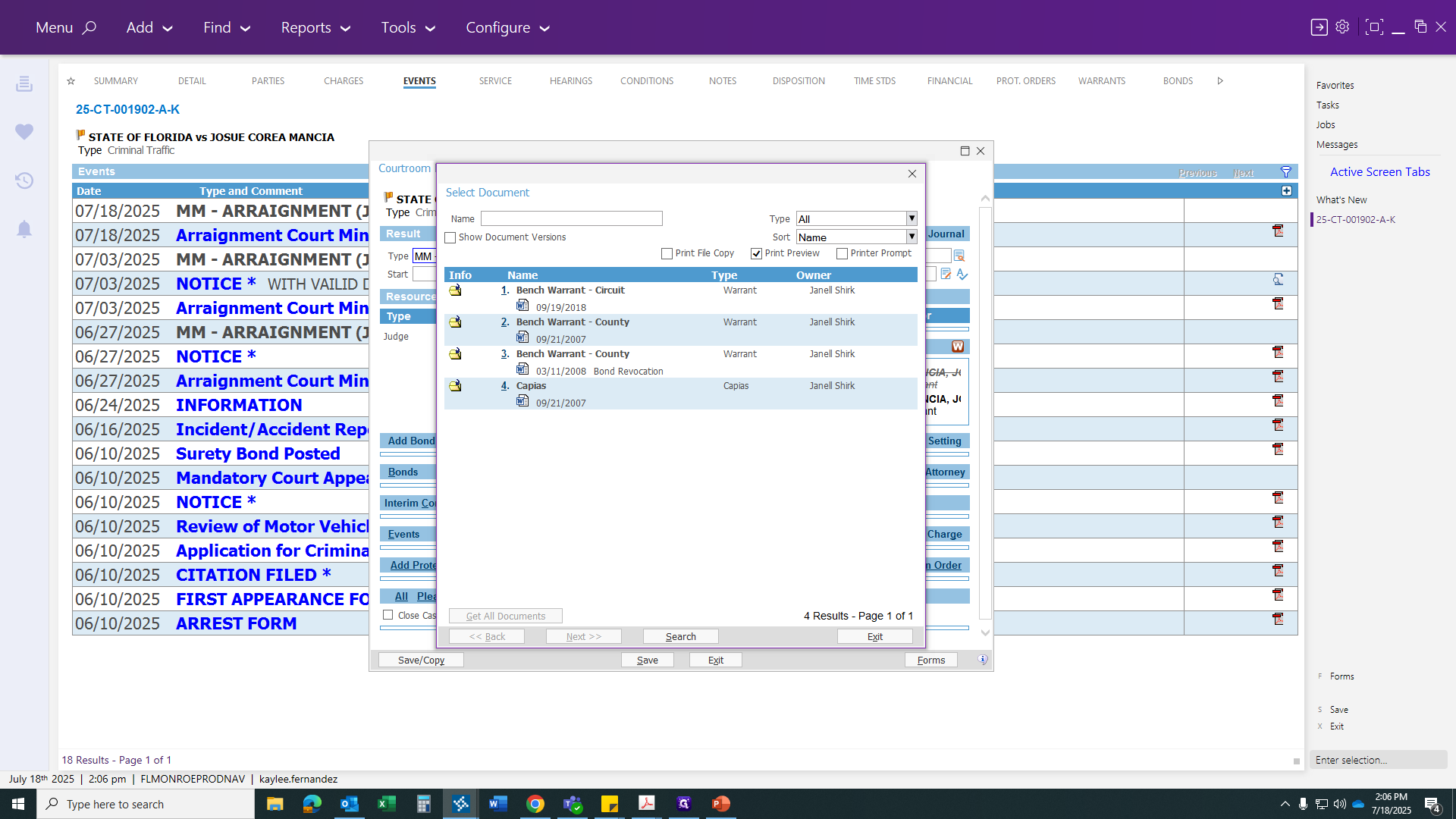Click favorites heart icon in left sidebar

coord(24,132)
